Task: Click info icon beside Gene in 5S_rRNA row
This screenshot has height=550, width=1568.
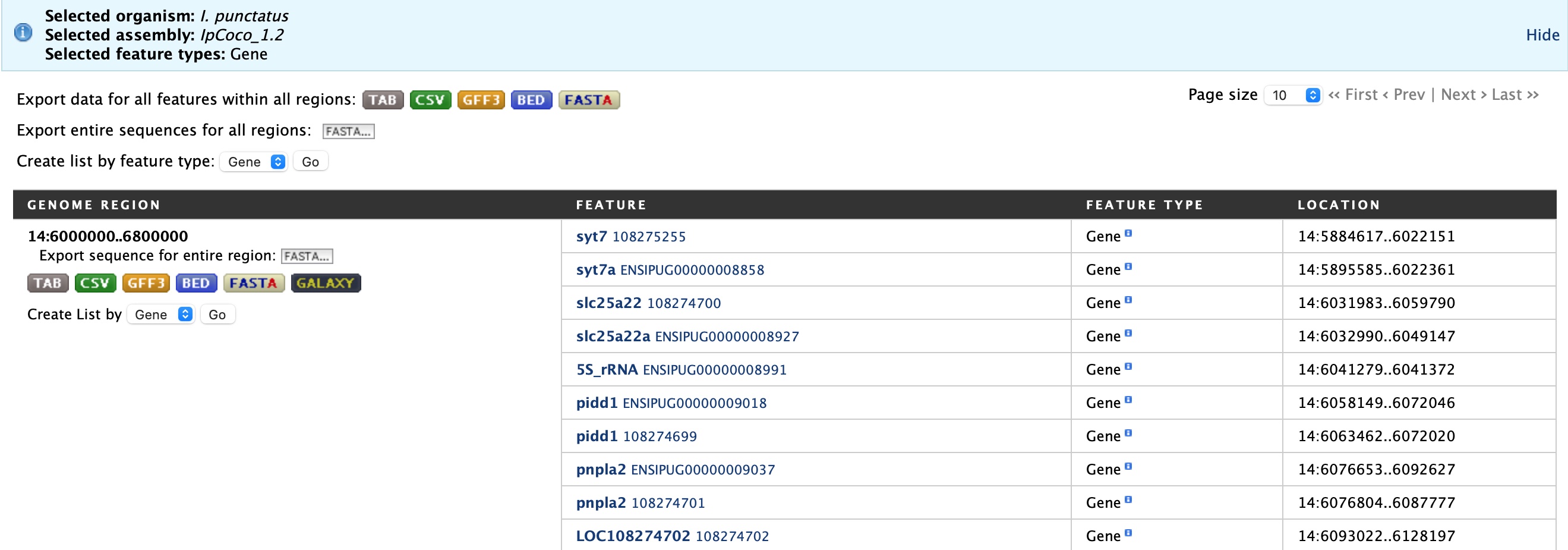Action: [1128, 367]
